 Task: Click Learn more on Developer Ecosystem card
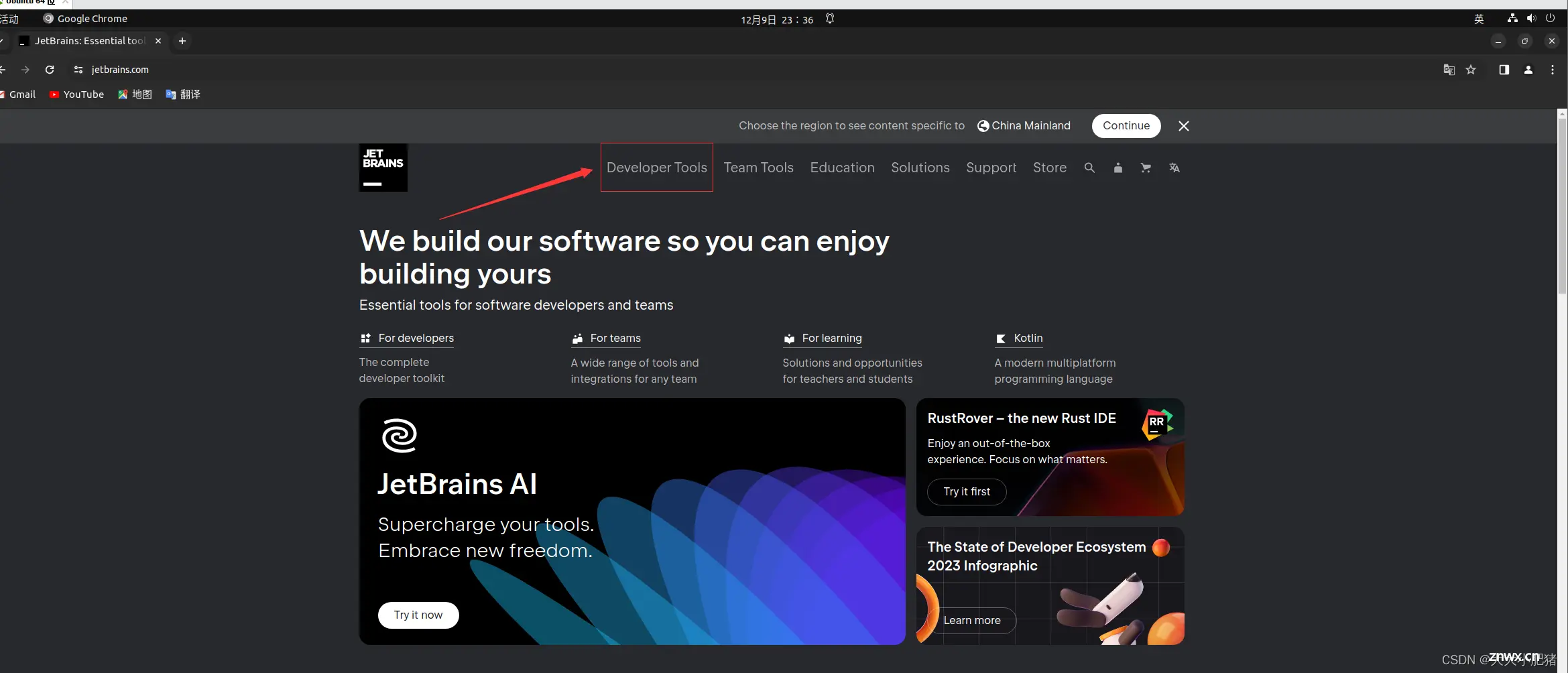(972, 621)
